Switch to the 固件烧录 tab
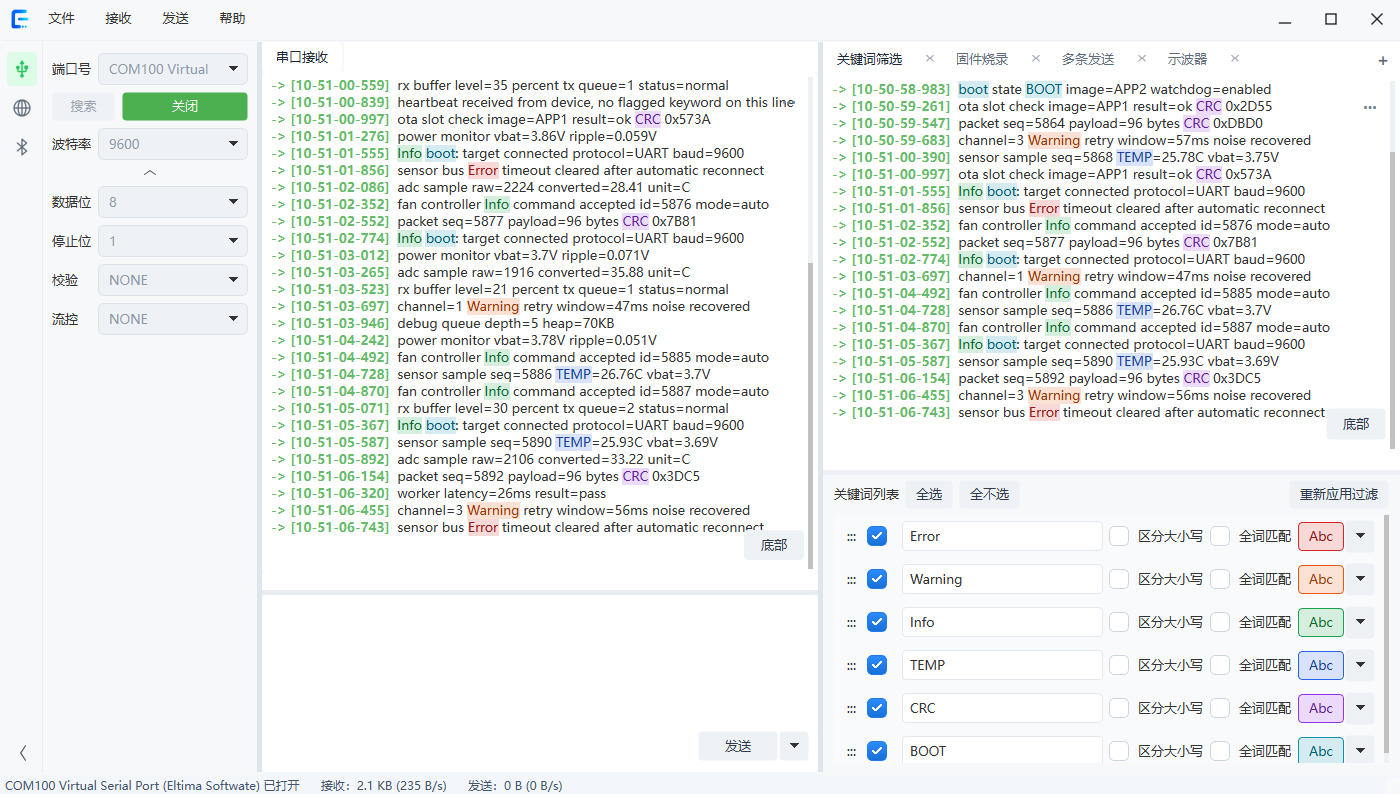The width and height of the screenshot is (1400, 794). 982,59
